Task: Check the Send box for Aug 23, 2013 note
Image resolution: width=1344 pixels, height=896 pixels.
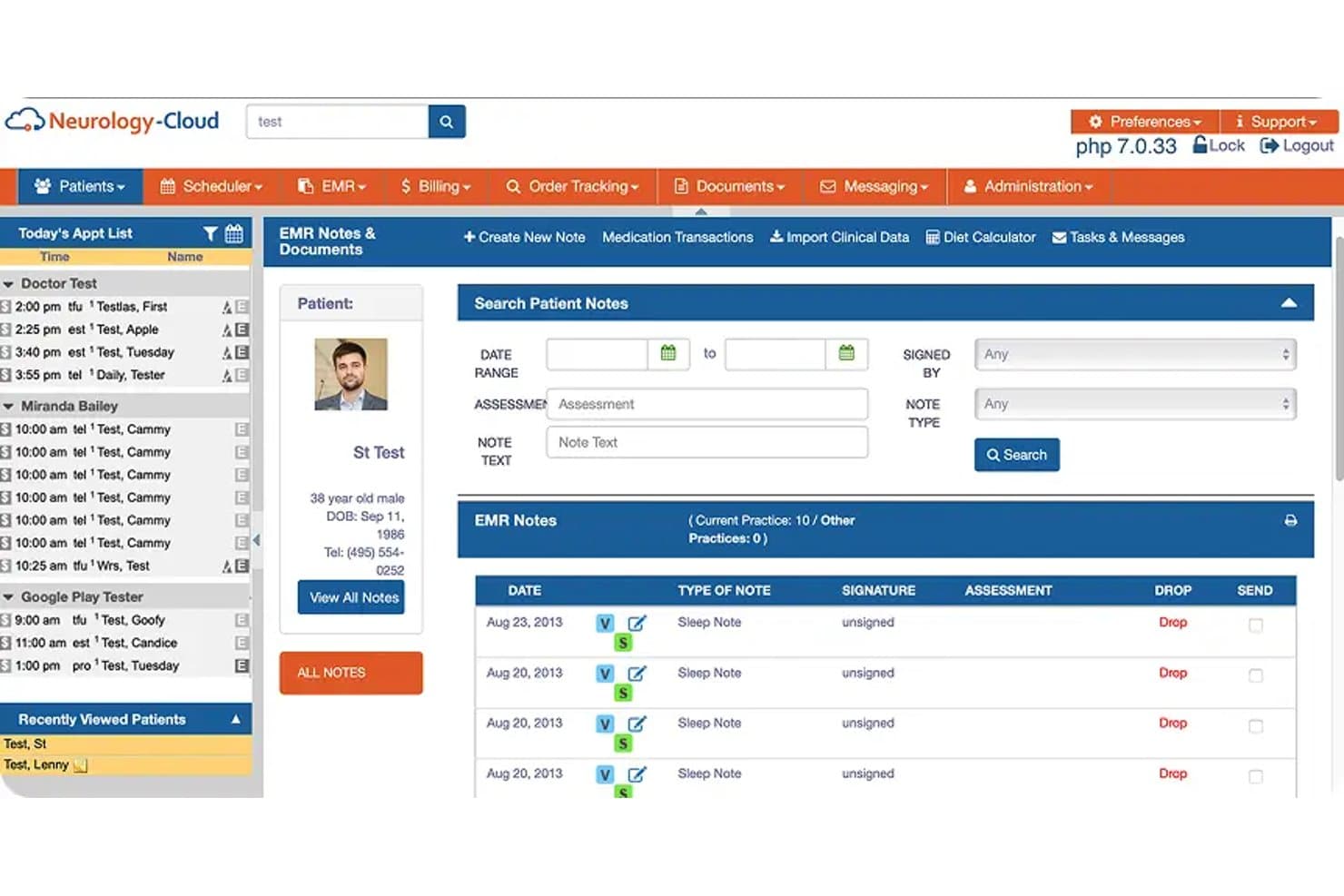Action: click(x=1255, y=625)
